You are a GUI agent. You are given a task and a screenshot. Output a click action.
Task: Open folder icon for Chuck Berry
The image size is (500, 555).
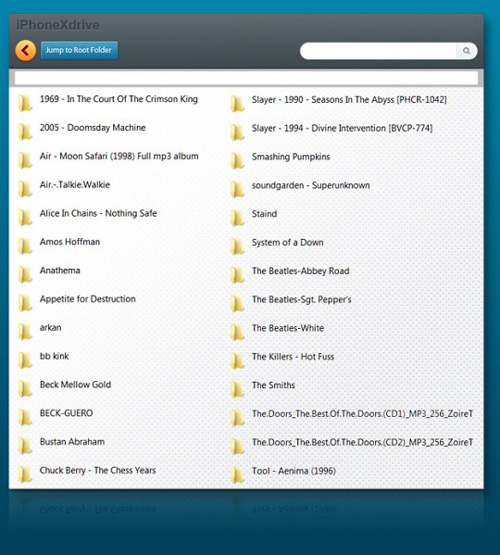pyautogui.click(x=25, y=475)
